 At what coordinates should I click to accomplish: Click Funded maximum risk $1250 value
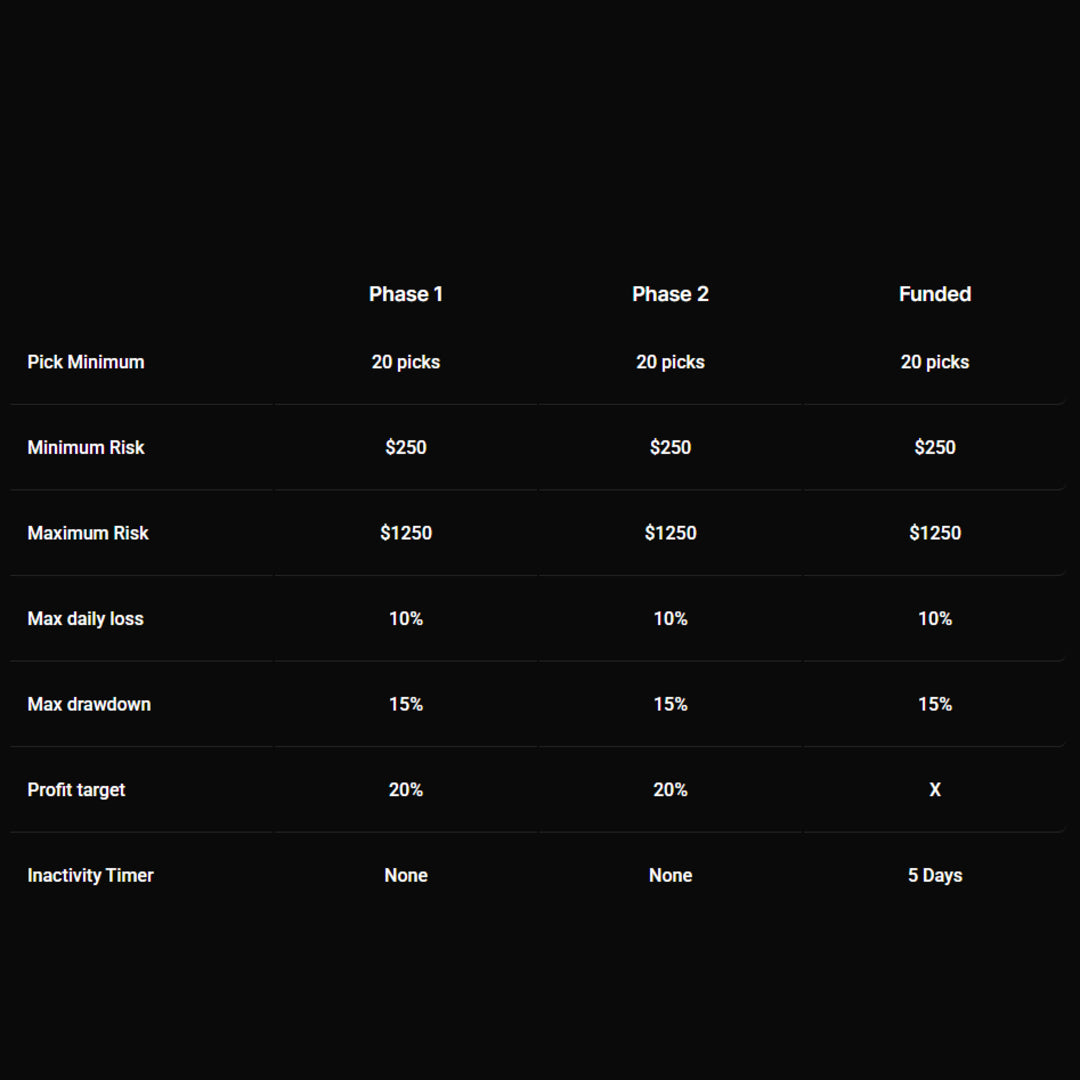[935, 533]
